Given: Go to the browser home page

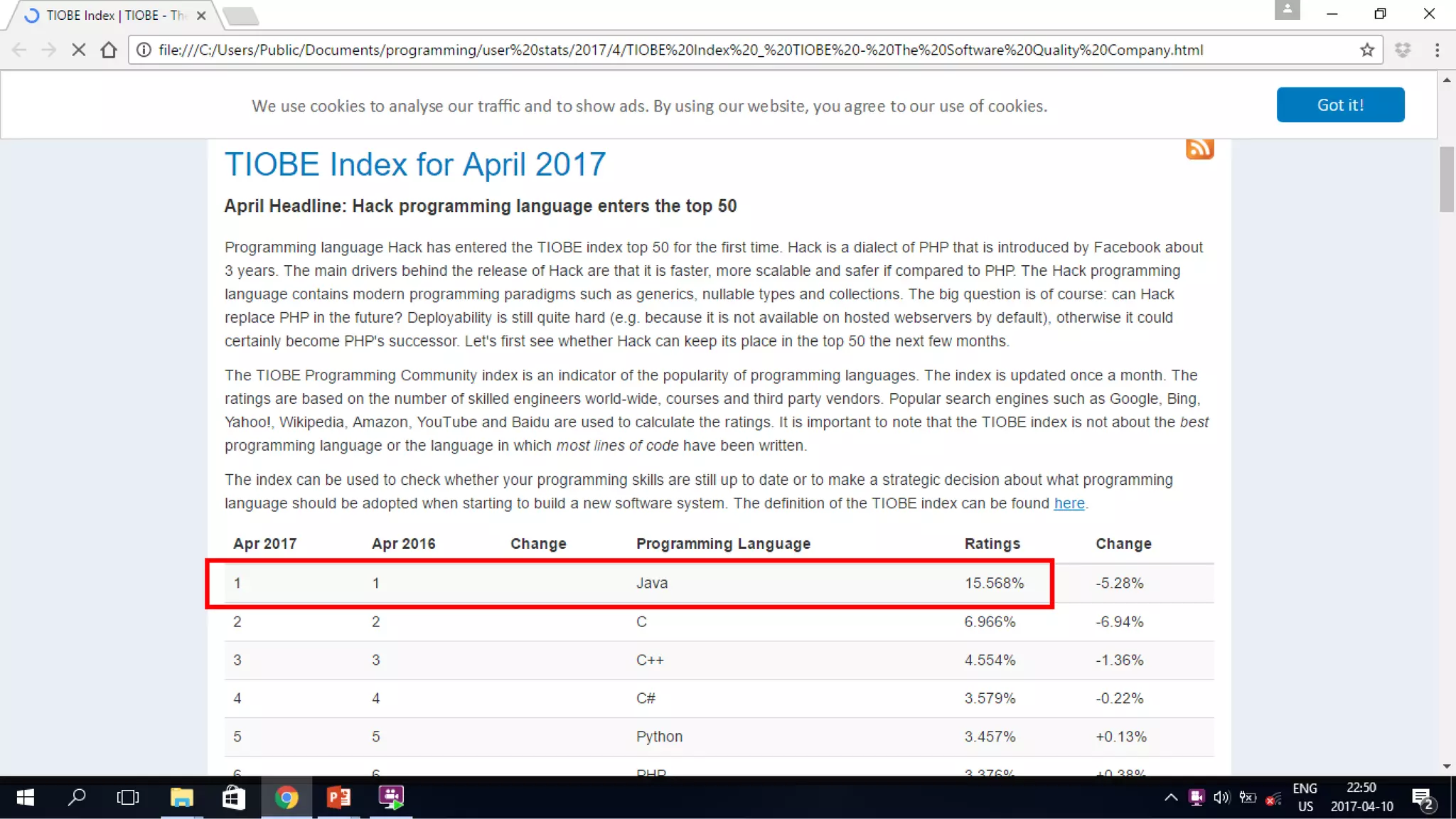Looking at the screenshot, I should (x=109, y=50).
